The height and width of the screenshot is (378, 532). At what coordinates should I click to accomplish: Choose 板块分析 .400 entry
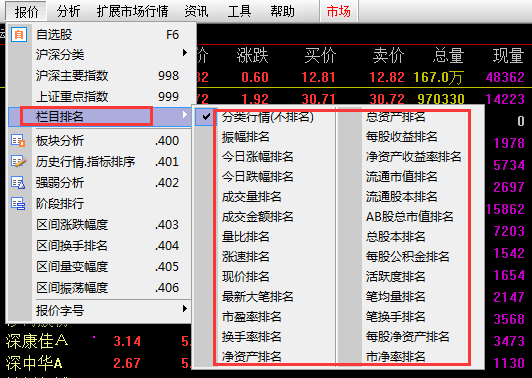click(101, 140)
